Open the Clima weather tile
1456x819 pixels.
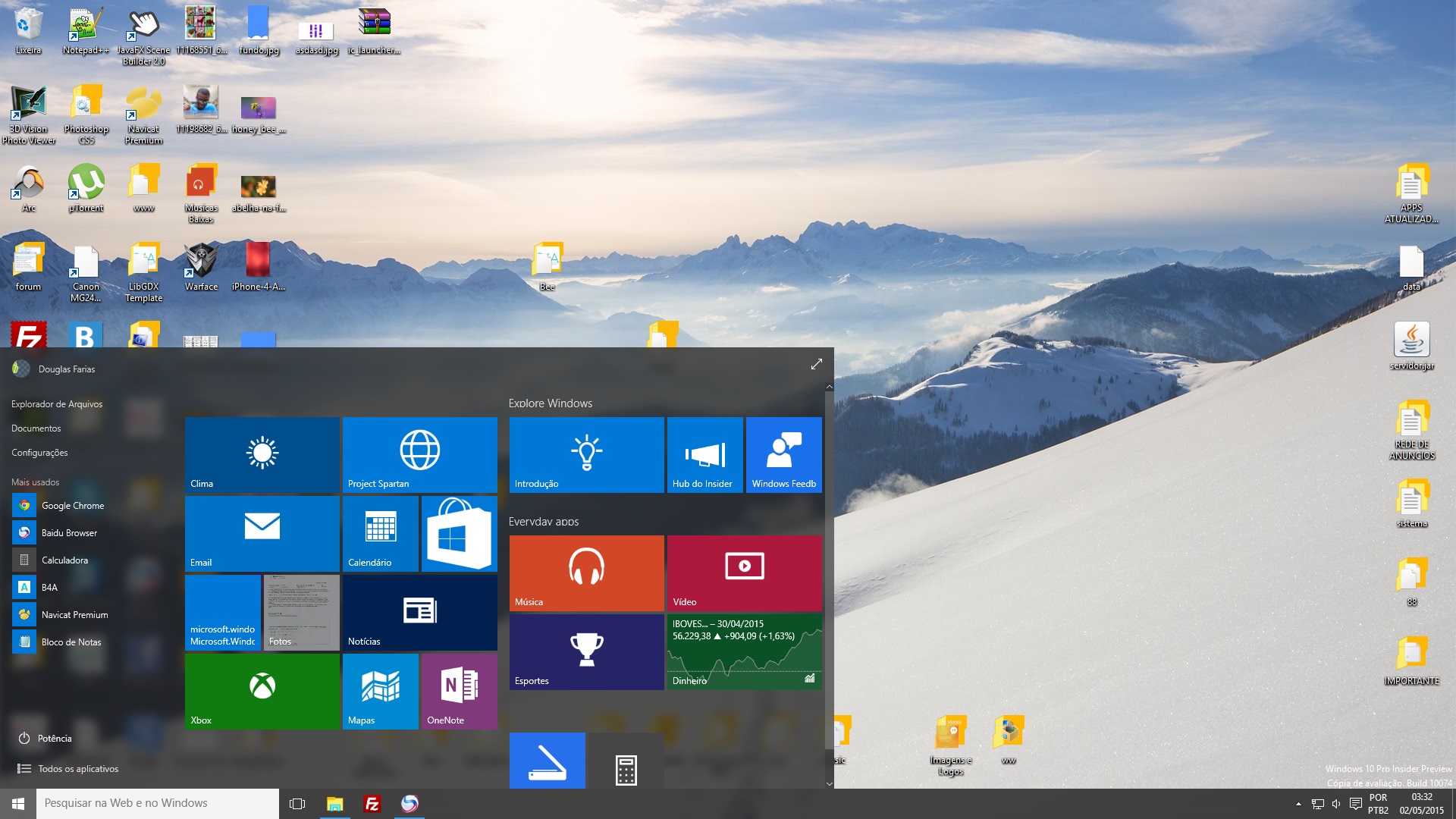click(x=262, y=454)
